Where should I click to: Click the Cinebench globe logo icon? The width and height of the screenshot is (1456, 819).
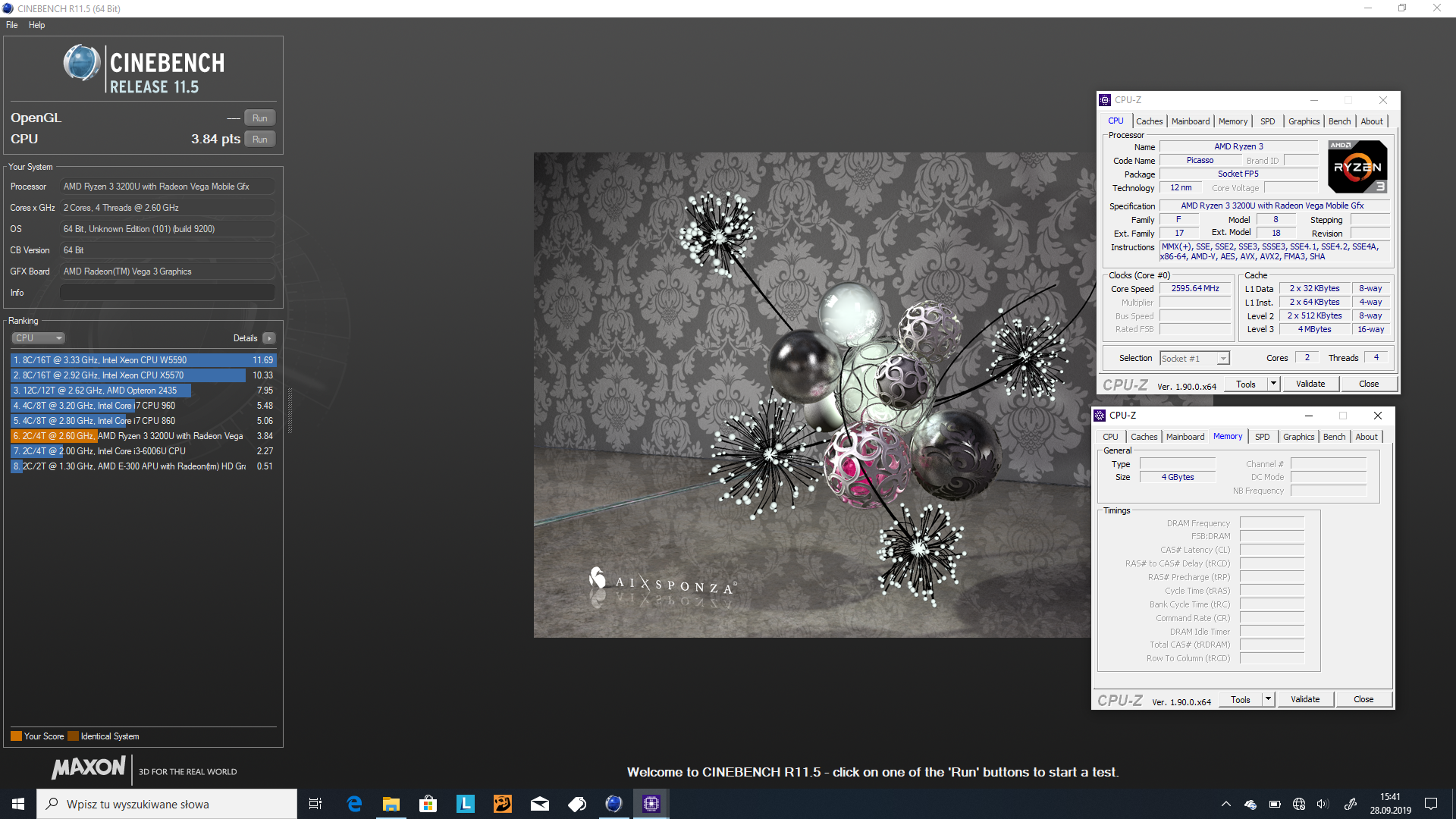(81, 63)
